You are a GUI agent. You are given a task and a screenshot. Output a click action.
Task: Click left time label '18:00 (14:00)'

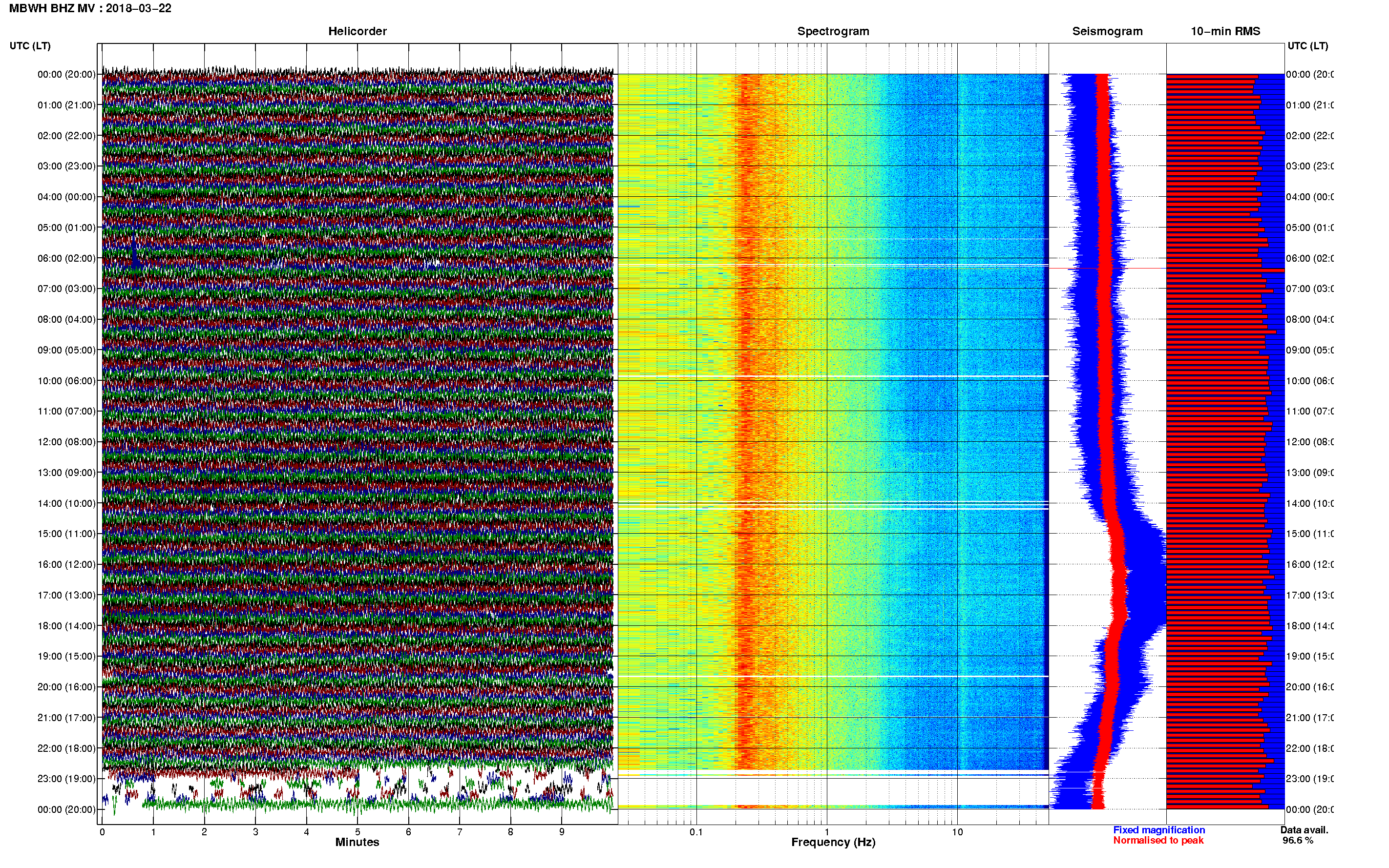[x=66, y=626]
